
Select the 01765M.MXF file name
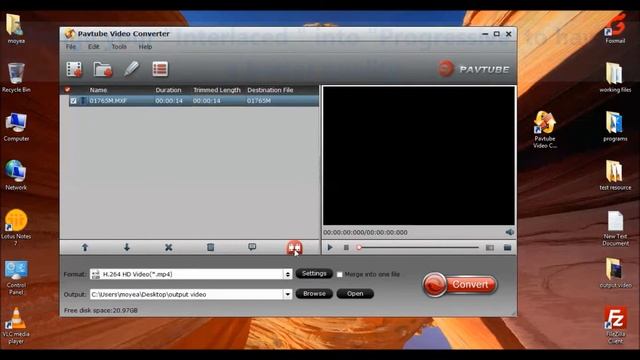coord(108,100)
